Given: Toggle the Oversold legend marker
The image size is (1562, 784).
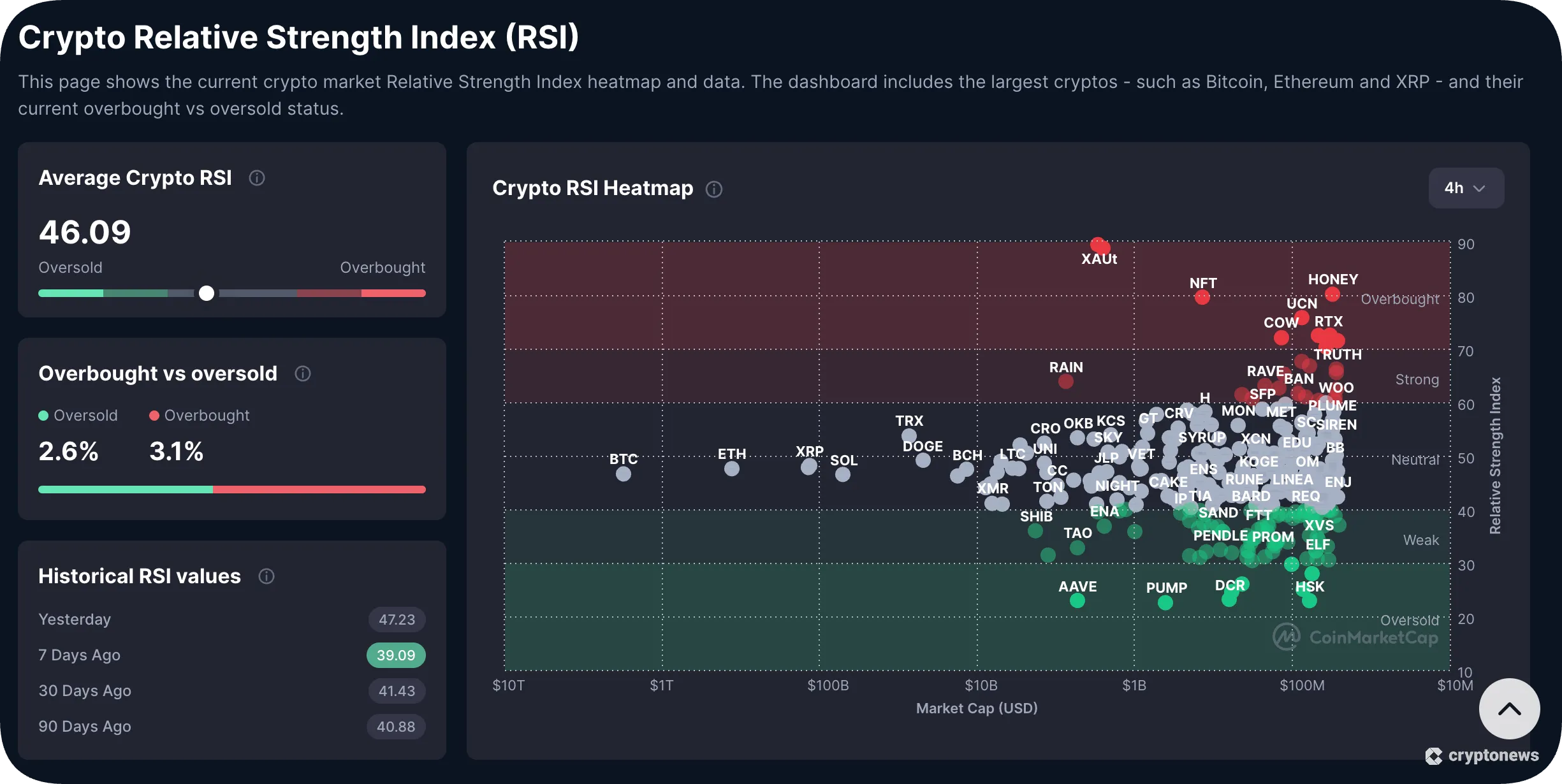Looking at the screenshot, I should tap(44, 415).
